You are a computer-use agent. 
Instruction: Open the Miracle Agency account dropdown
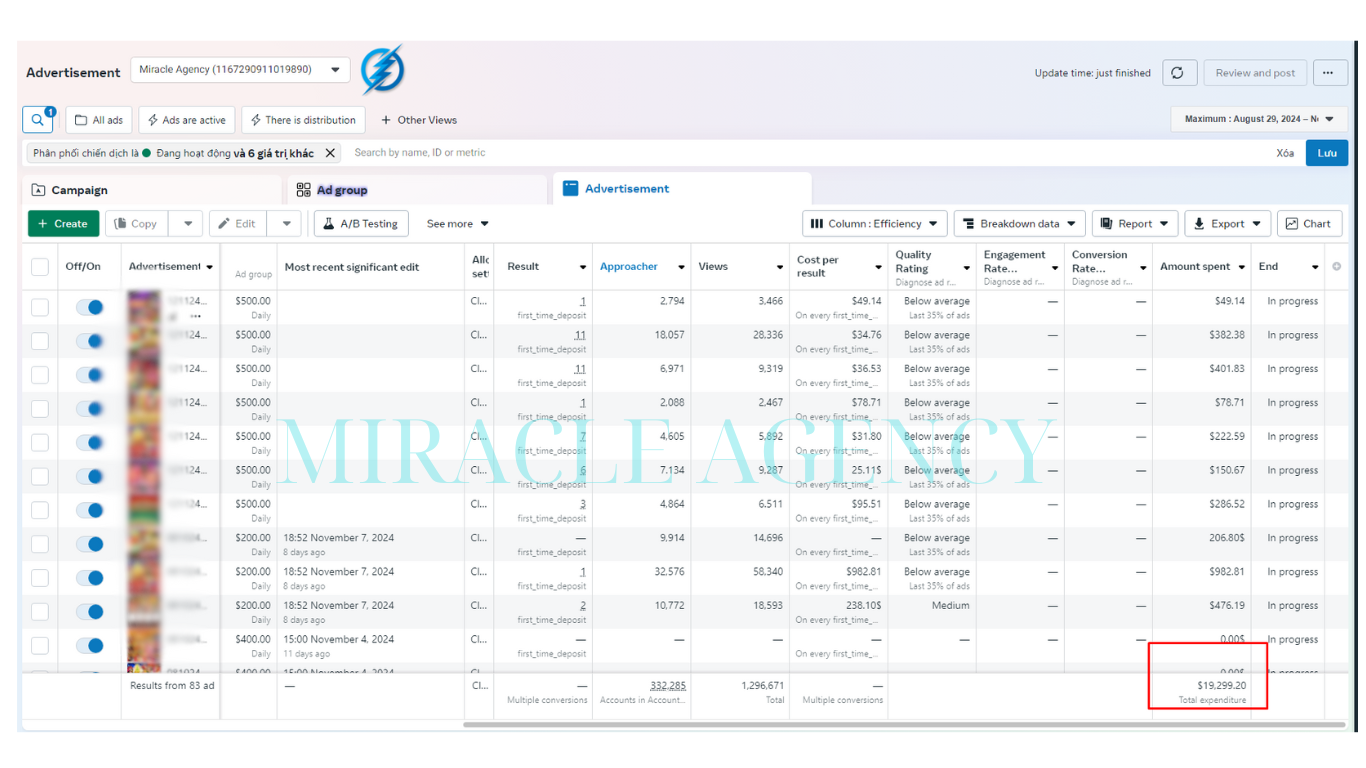pyautogui.click(x=240, y=70)
